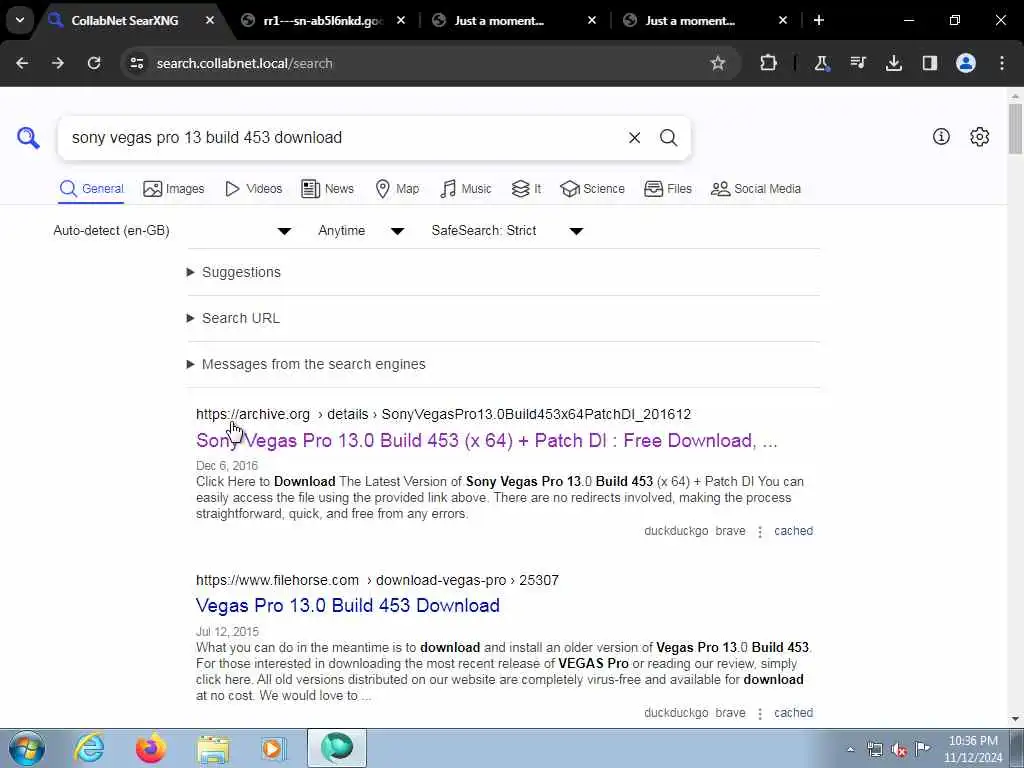Click the archive.org result URL
This screenshot has width=1024, height=768.
tap(443, 414)
